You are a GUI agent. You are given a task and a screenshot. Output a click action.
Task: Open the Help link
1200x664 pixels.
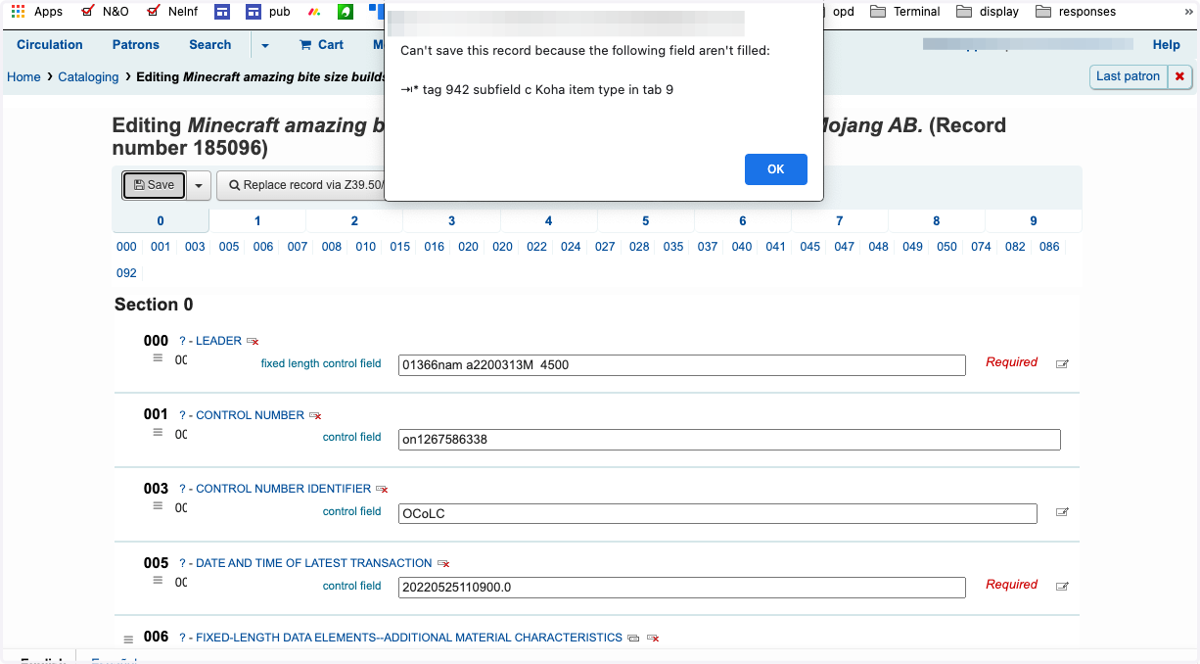point(1166,45)
